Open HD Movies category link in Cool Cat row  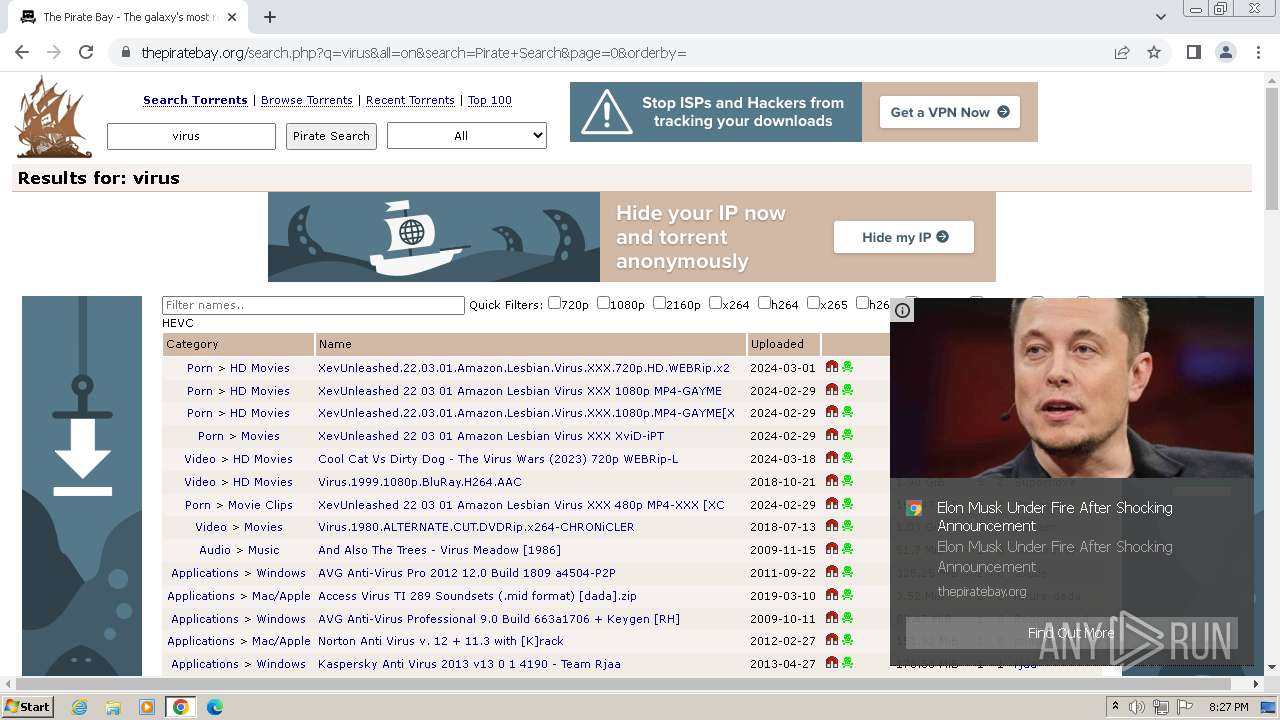pyautogui.click(x=261, y=459)
